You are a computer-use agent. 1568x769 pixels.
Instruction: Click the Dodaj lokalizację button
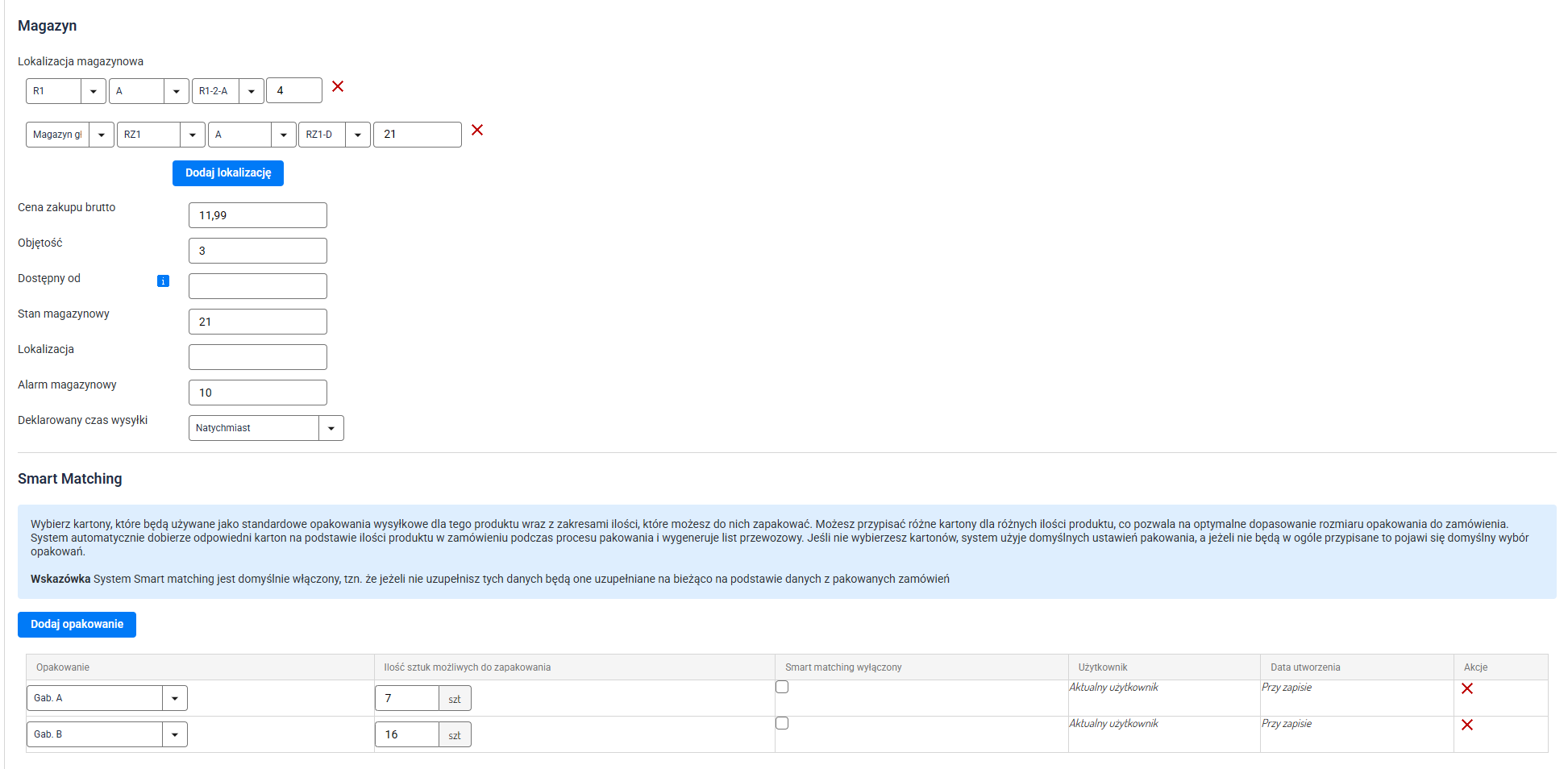click(228, 173)
